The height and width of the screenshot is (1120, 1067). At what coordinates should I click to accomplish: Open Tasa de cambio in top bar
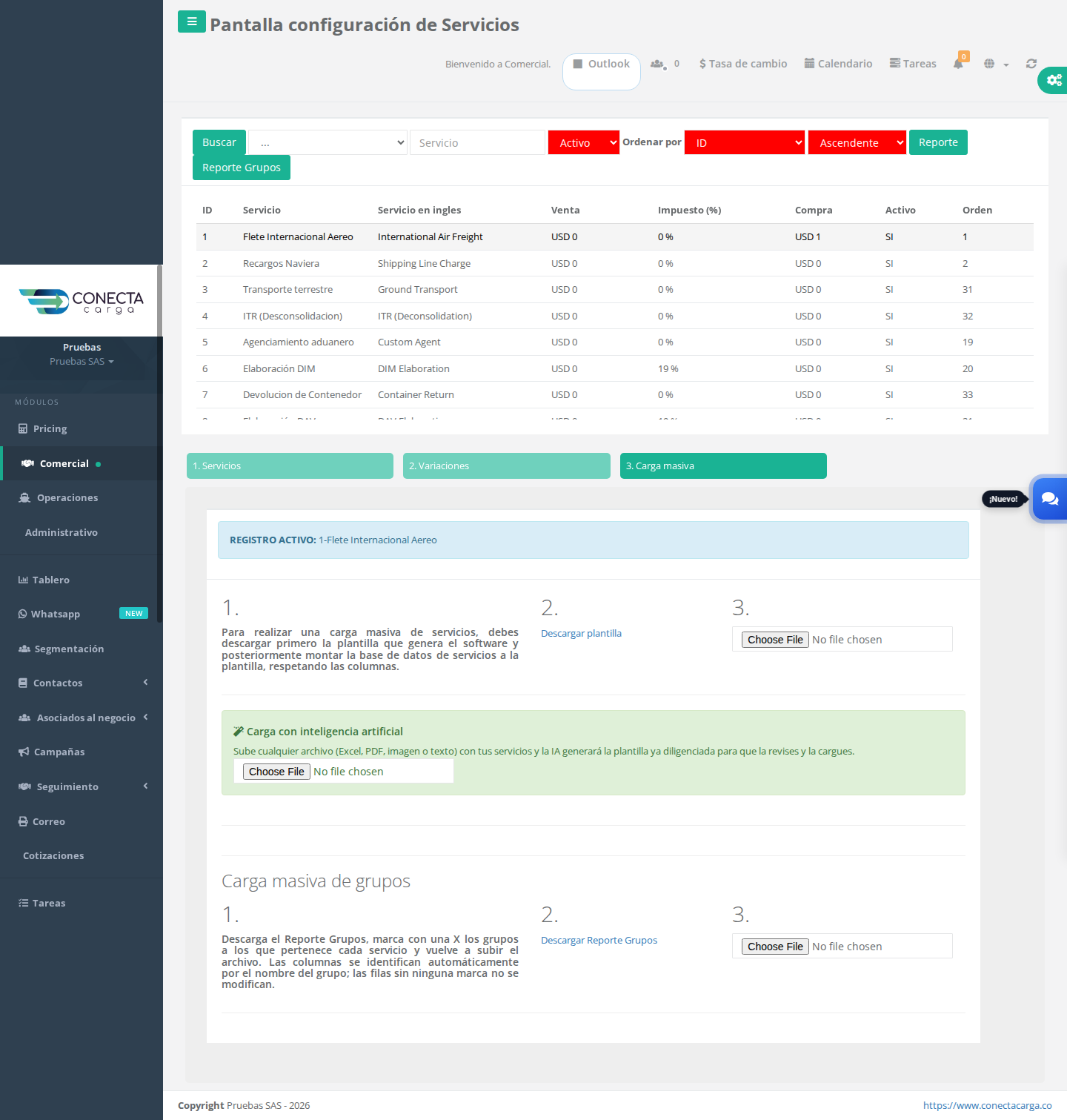point(743,64)
